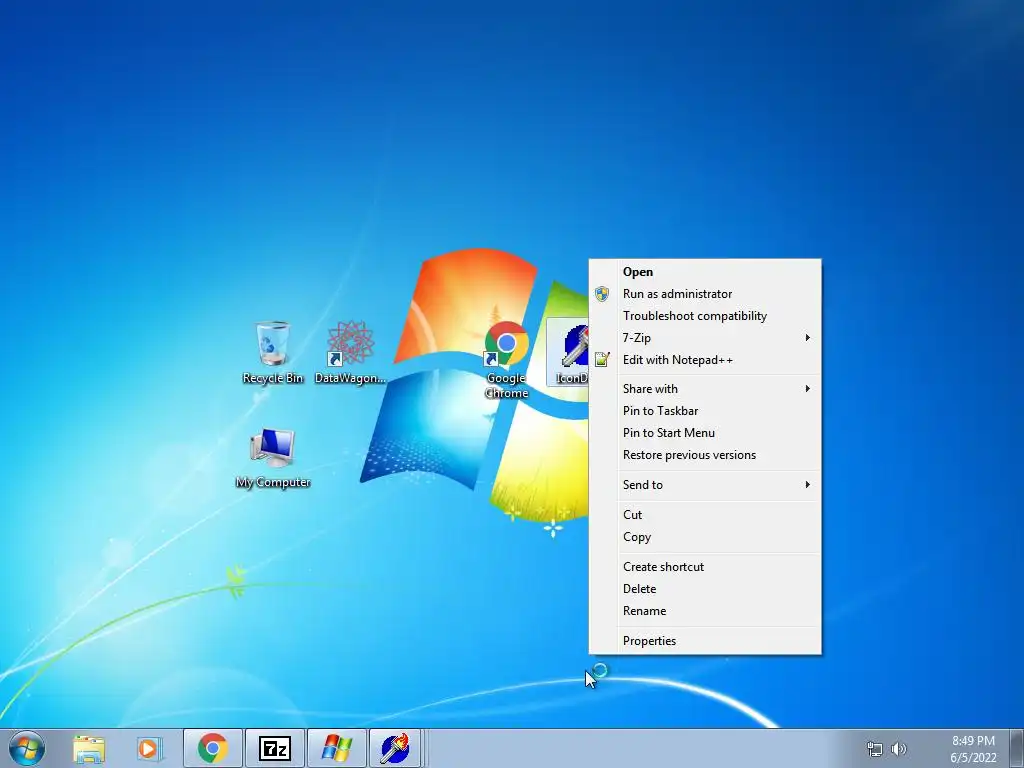Viewport: 1024px width, 768px height.
Task: Select Pin to Taskbar
Action: coord(705,411)
